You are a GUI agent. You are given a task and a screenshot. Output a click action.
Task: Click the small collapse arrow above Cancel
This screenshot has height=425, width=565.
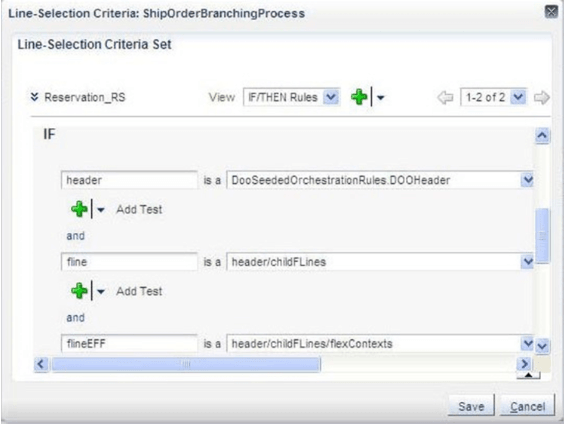click(528, 376)
